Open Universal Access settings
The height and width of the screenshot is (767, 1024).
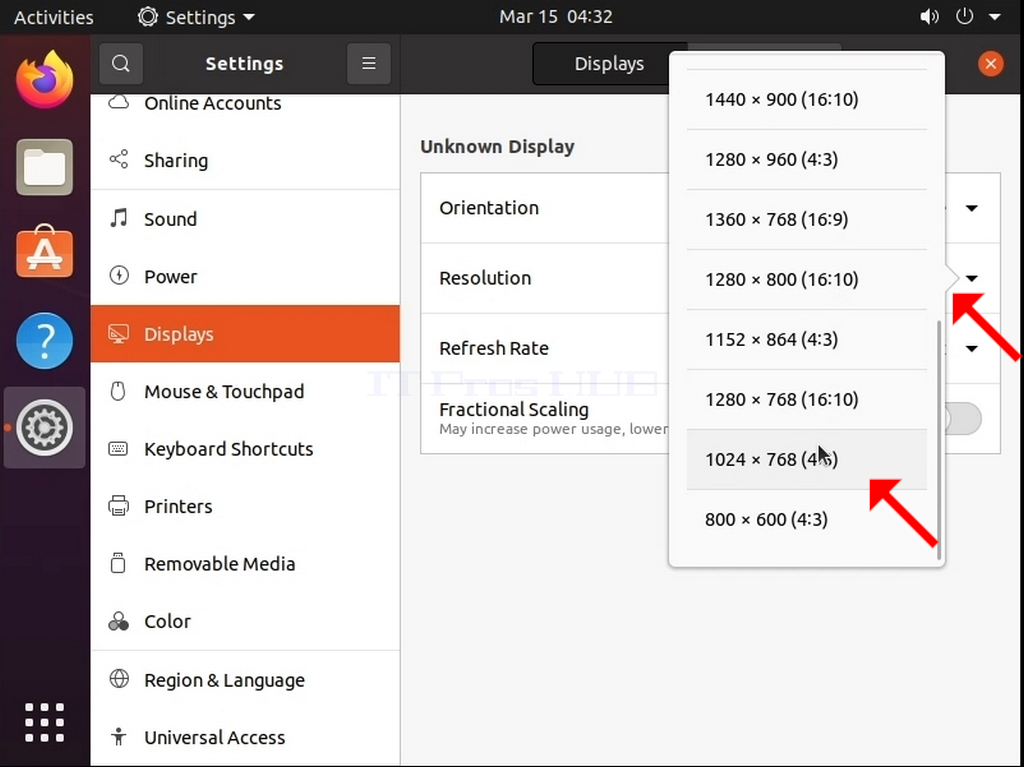(x=246, y=738)
